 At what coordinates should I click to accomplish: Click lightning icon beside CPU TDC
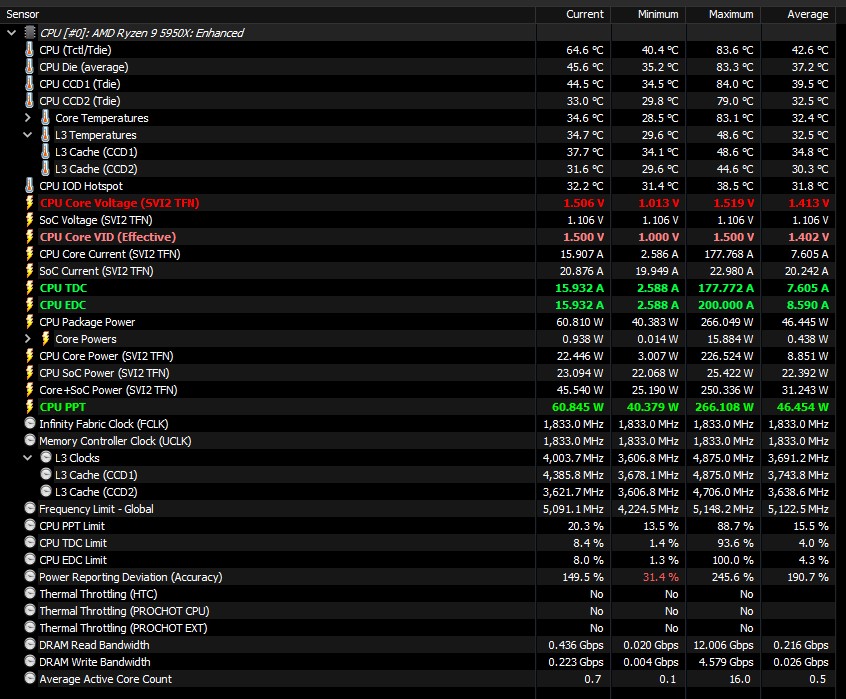[x=30, y=287]
